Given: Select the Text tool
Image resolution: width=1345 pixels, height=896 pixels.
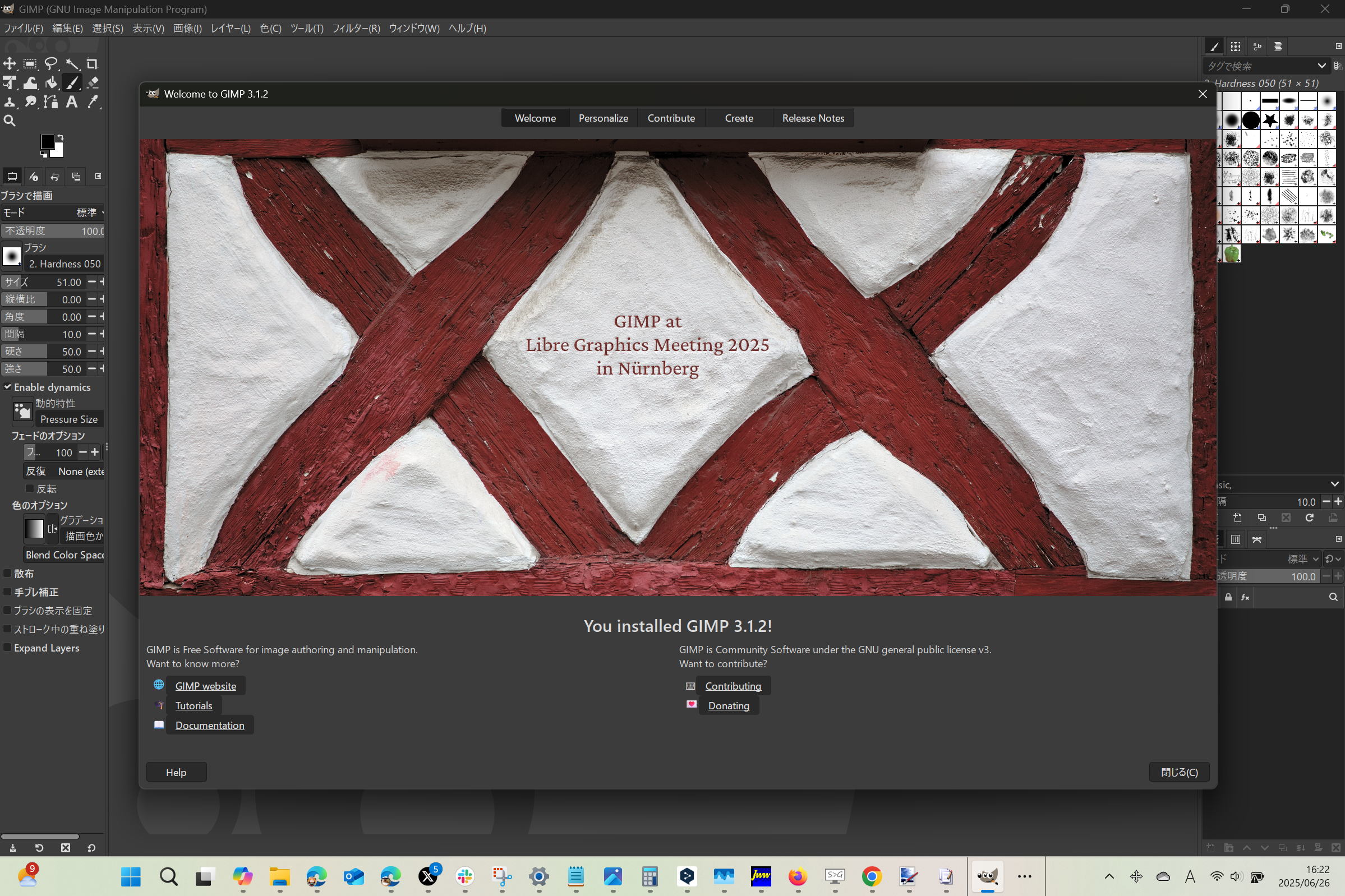Looking at the screenshot, I should [x=71, y=101].
